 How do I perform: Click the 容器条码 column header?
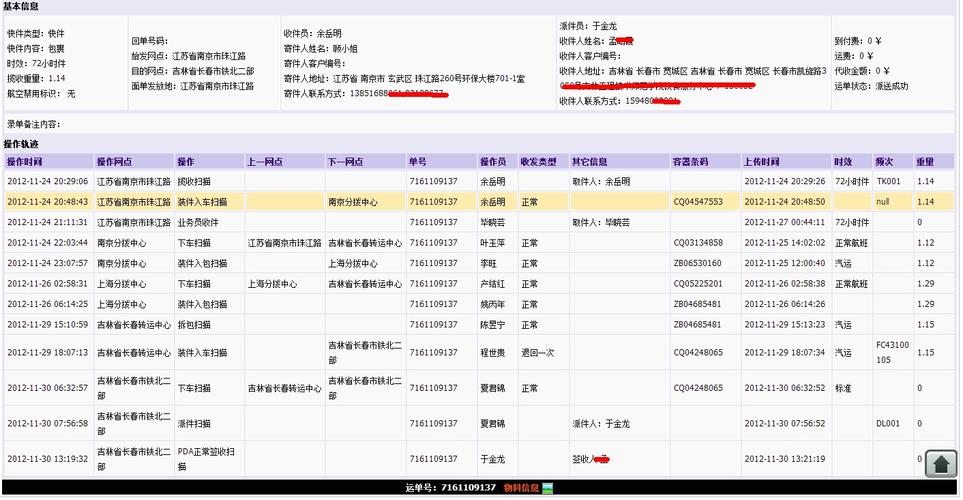[690, 162]
